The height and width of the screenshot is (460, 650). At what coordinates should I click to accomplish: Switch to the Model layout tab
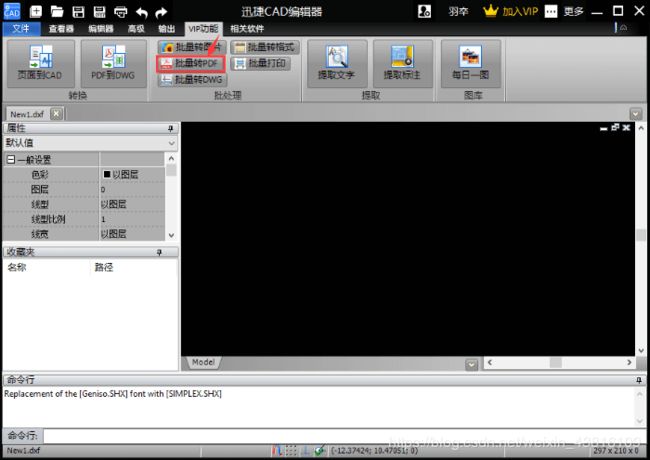pyautogui.click(x=204, y=363)
